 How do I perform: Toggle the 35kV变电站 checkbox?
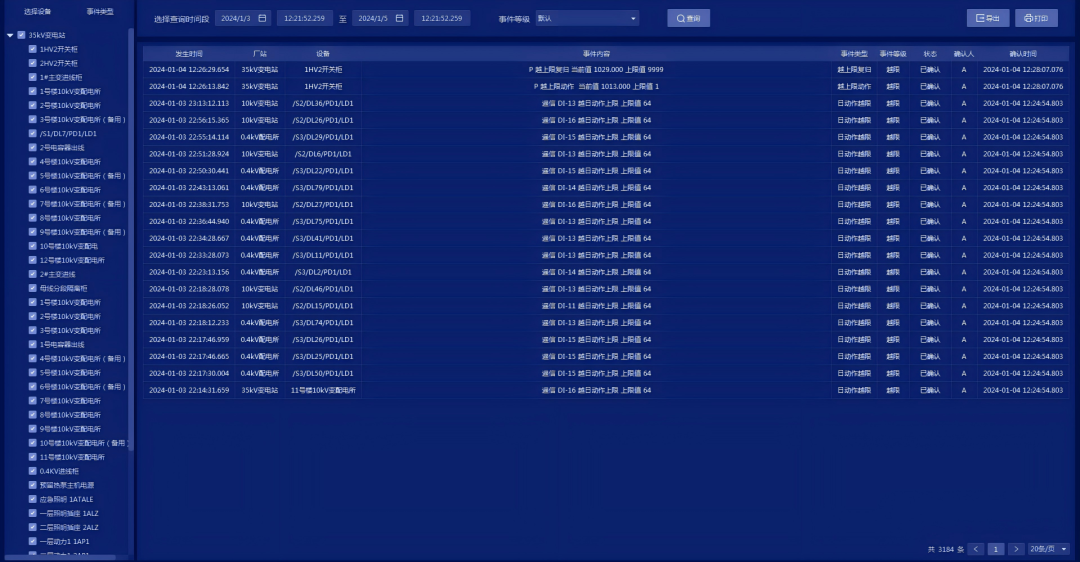[x=21, y=35]
